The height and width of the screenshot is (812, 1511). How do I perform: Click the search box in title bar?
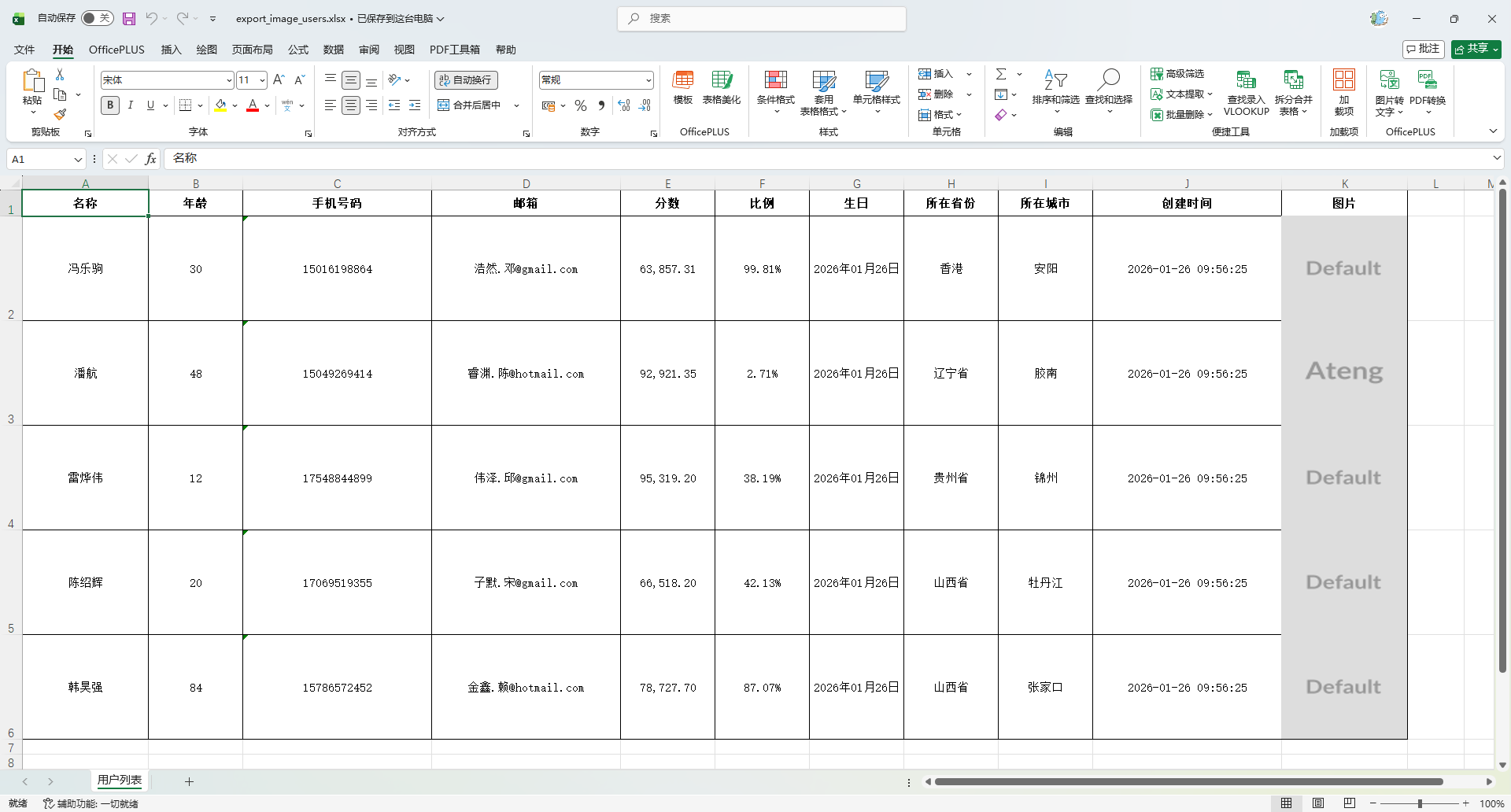(762, 18)
